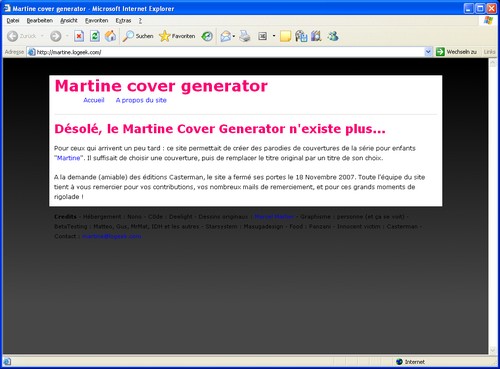
Task: Click the Forward arrow button
Action: 56,36
